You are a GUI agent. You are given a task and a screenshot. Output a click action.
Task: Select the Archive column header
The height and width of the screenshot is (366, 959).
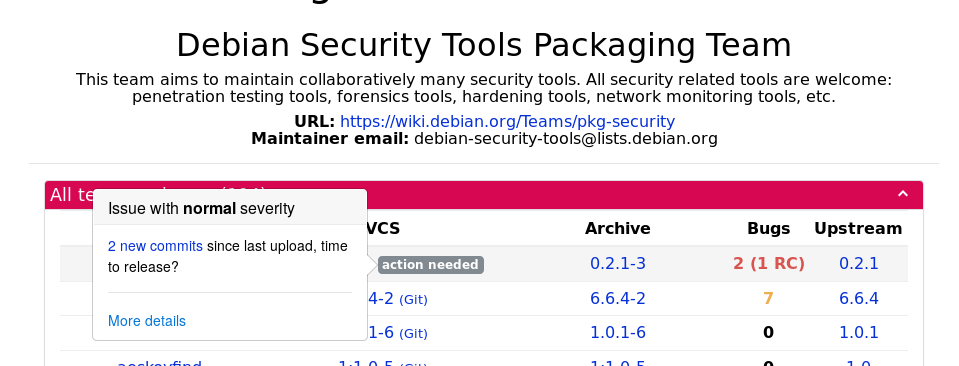point(618,229)
